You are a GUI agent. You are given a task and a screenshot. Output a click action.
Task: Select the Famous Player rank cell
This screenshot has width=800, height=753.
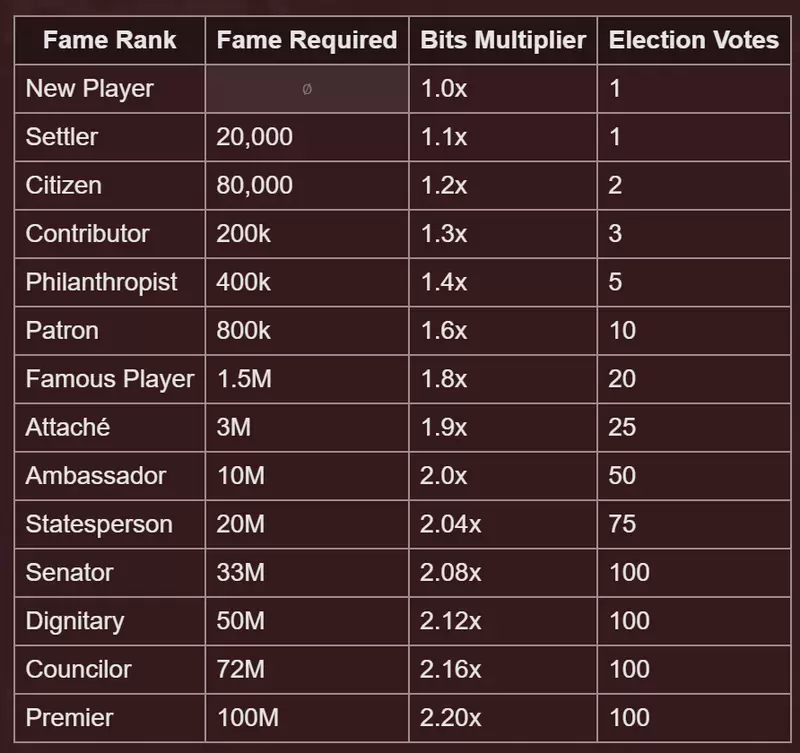110,379
